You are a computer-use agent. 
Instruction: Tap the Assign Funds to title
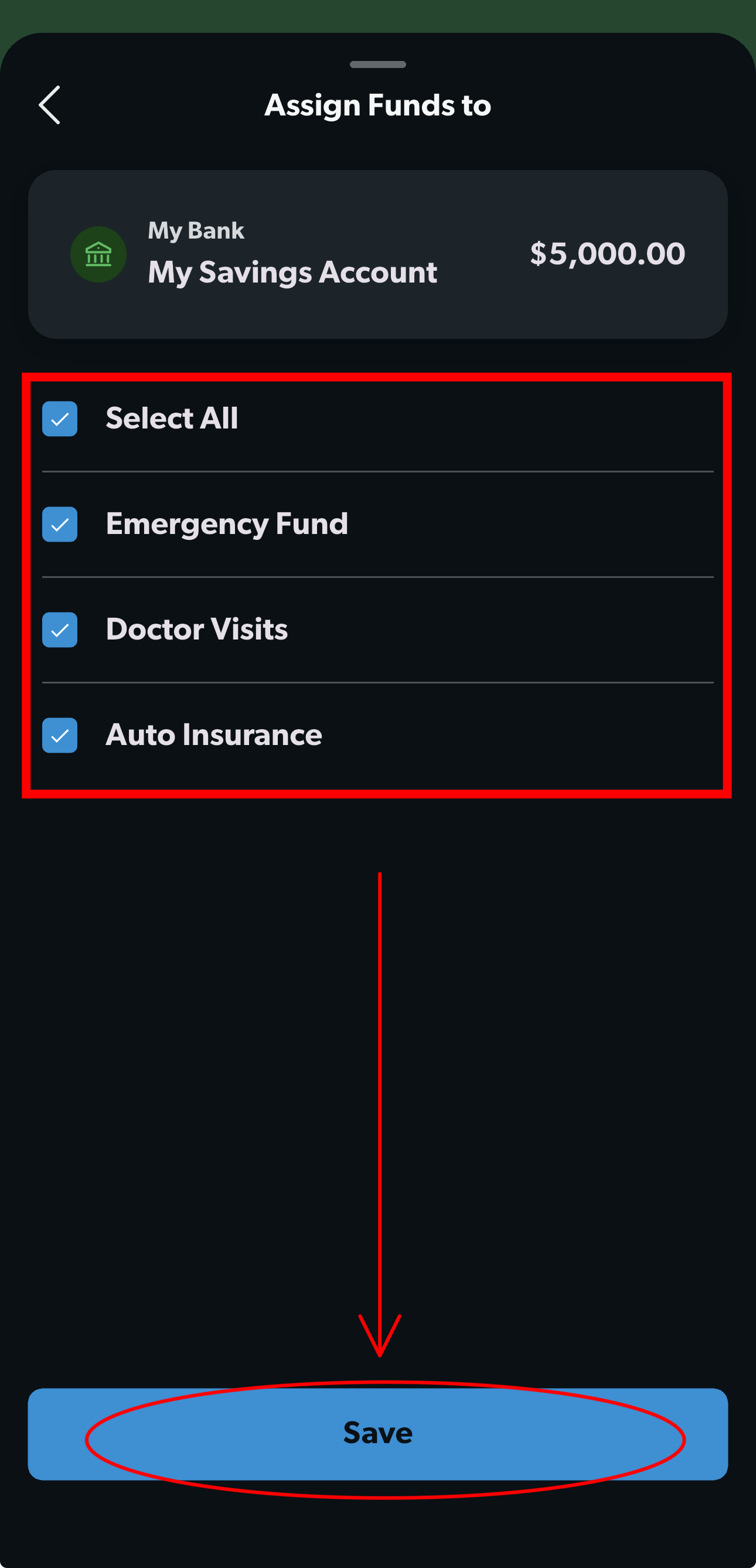click(378, 106)
